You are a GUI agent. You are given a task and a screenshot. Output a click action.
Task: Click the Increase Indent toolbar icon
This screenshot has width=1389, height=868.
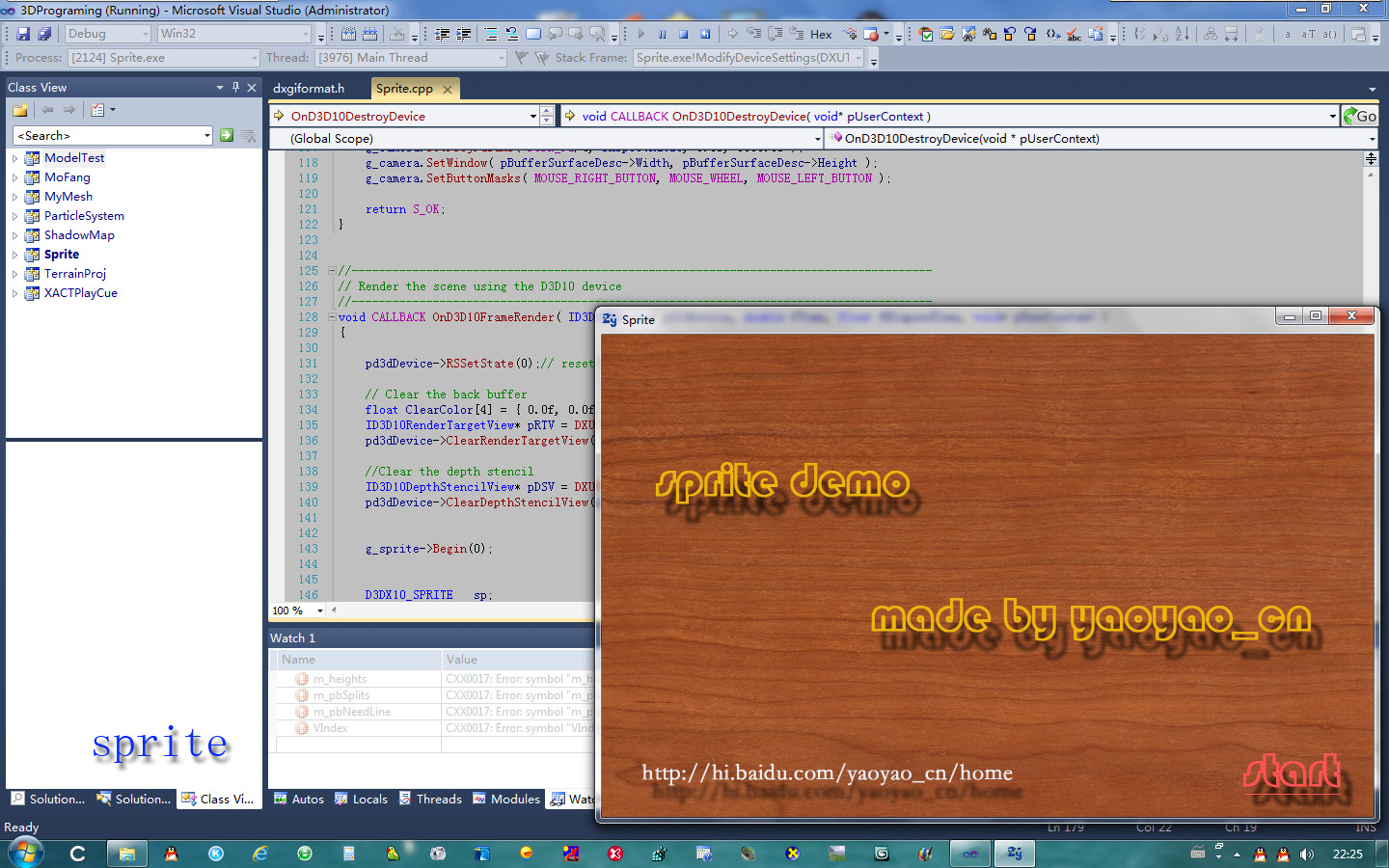coord(464,34)
